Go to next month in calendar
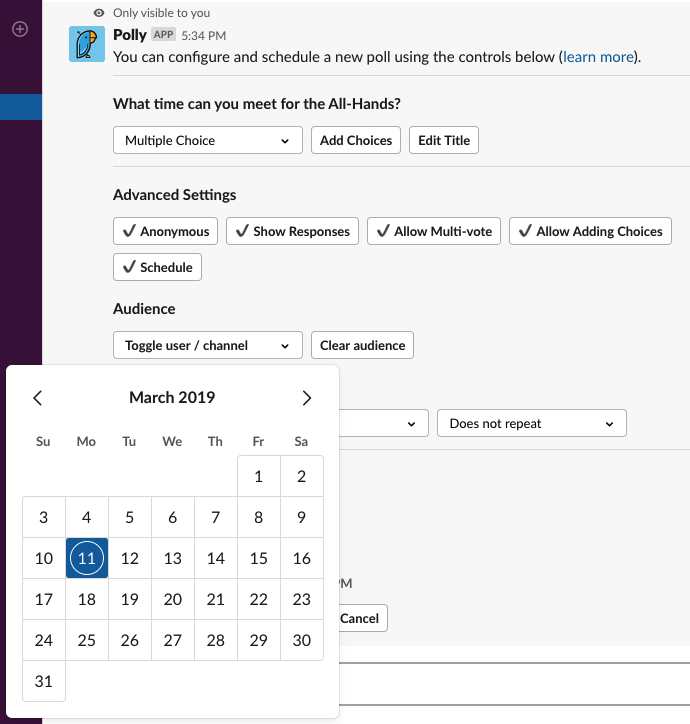Viewport: 690px width, 724px height. pyautogui.click(x=306, y=398)
